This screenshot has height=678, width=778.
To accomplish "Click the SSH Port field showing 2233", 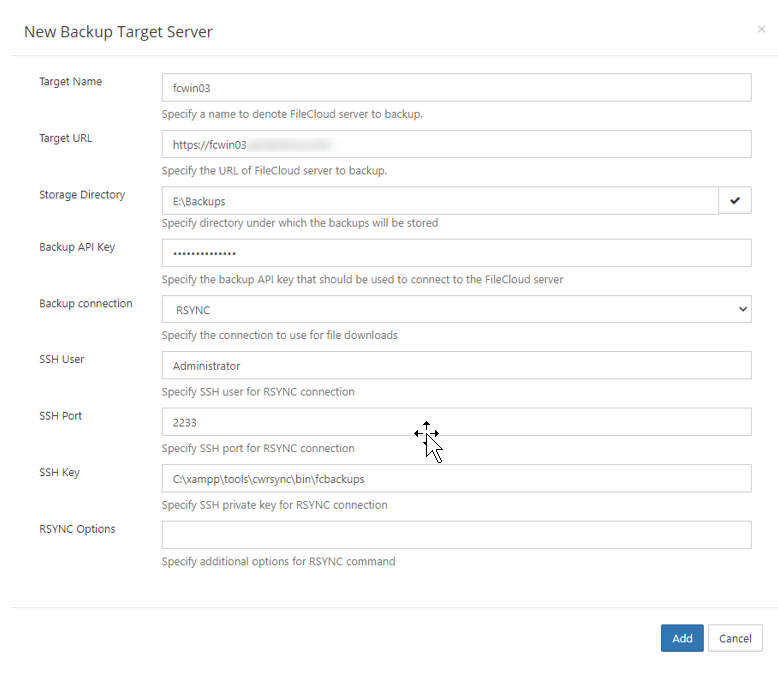I will click(456, 422).
